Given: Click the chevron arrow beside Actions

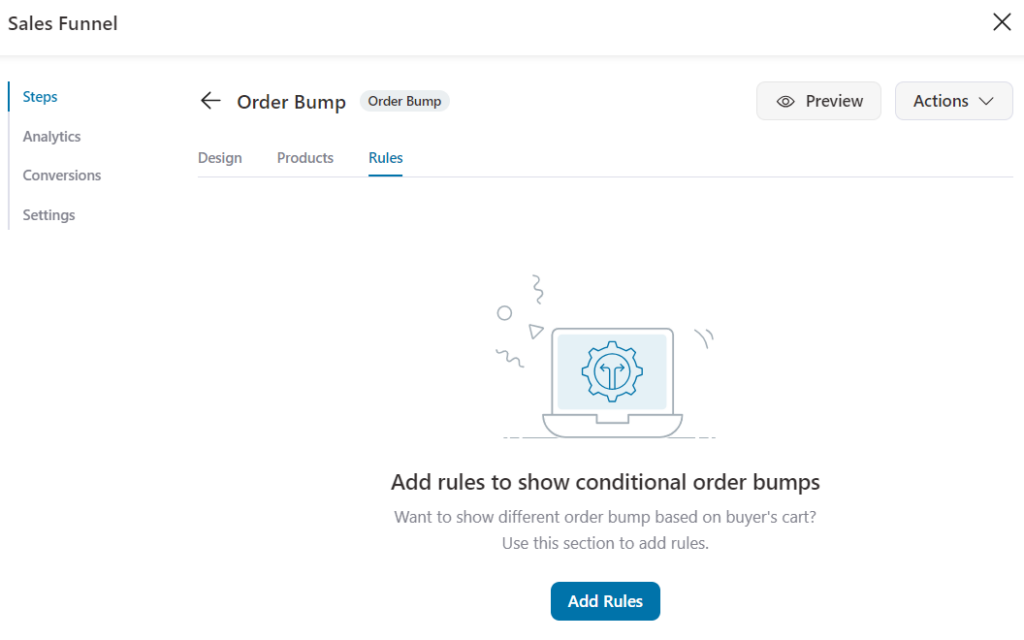Looking at the screenshot, I should click(x=986, y=101).
